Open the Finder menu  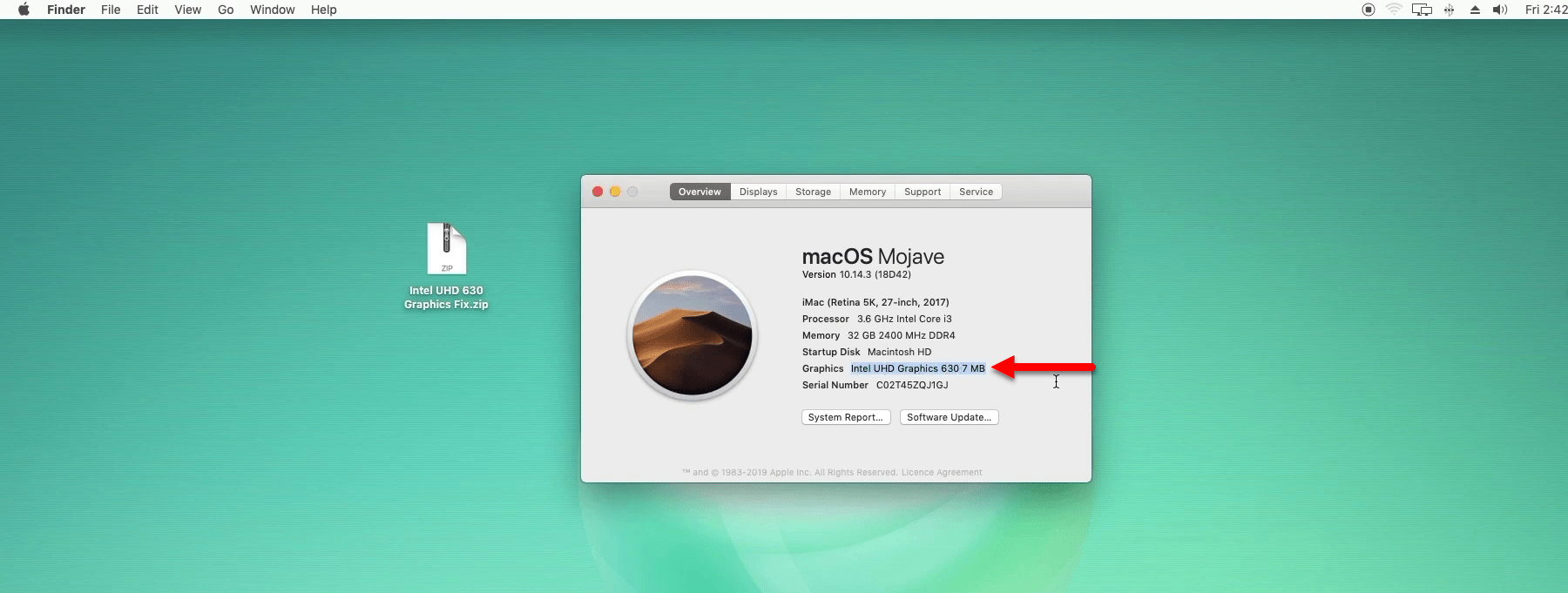tap(66, 10)
